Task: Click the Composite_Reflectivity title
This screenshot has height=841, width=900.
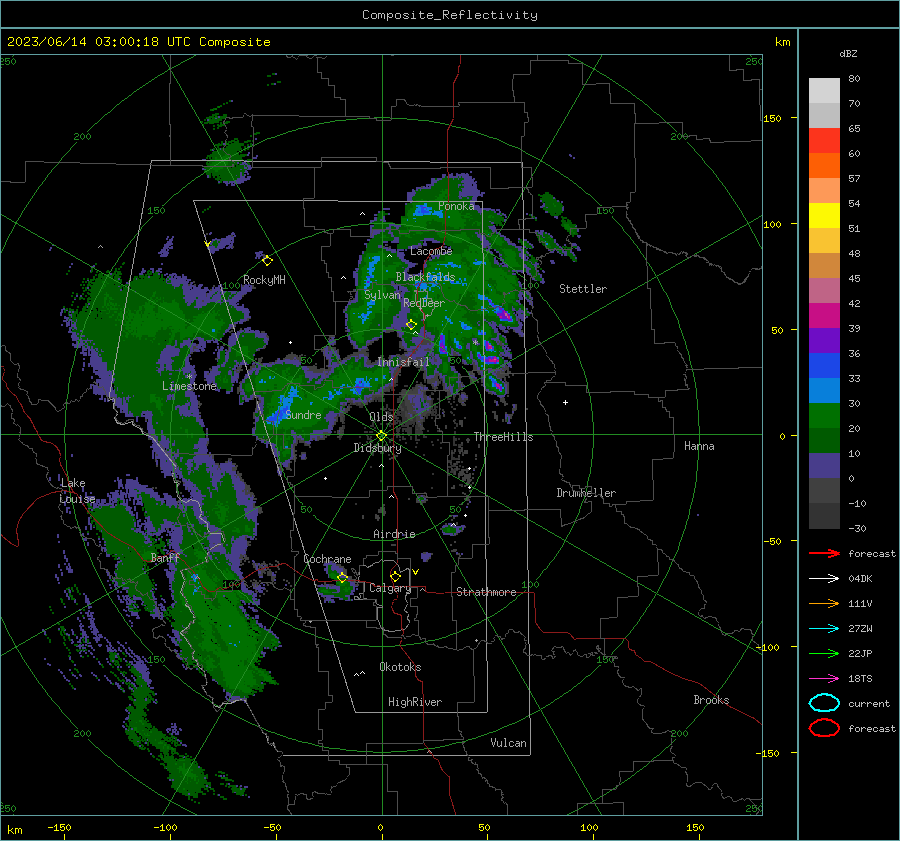Action: coord(450,15)
